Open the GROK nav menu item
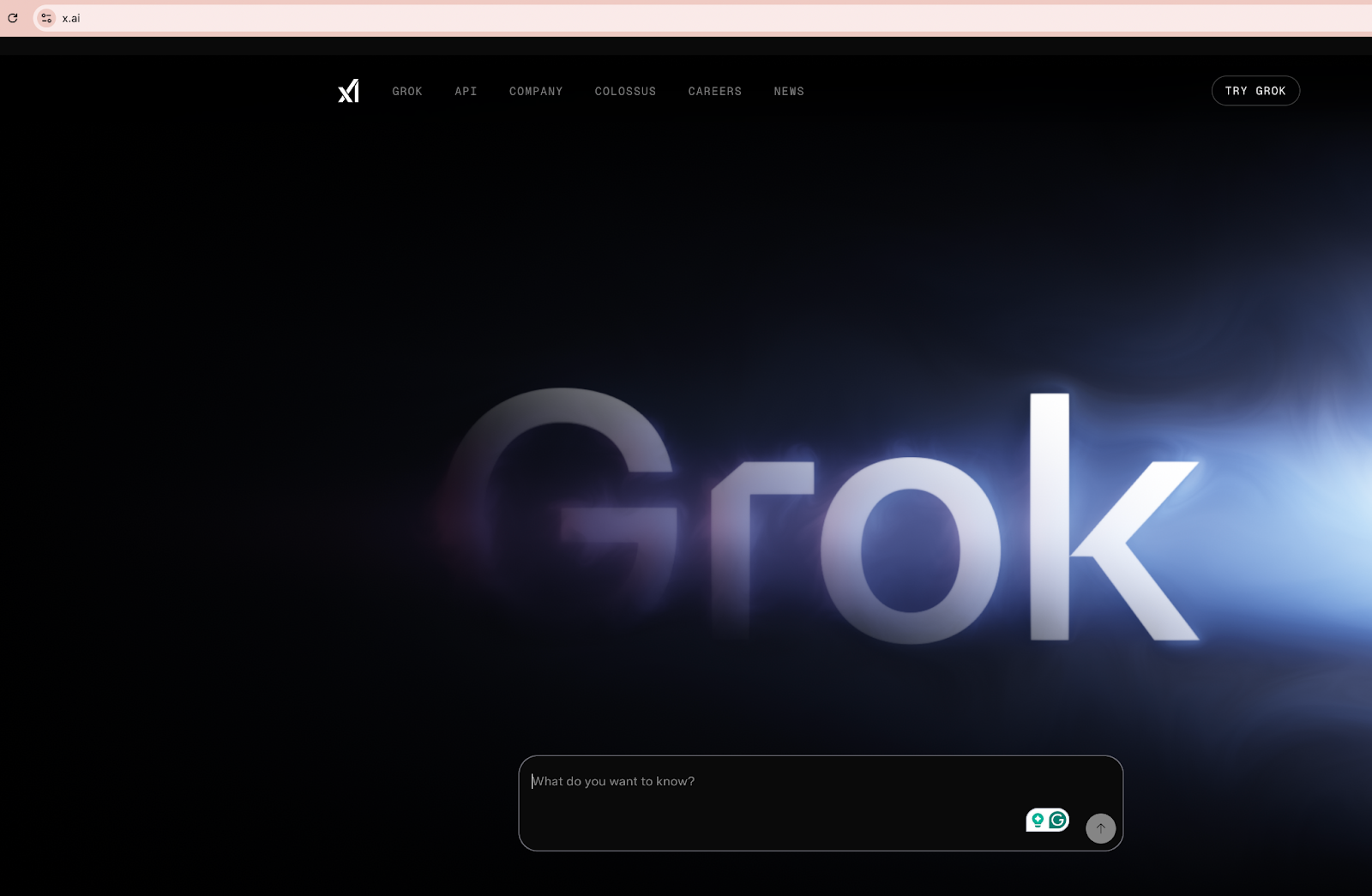This screenshot has width=1372, height=896. 407,91
